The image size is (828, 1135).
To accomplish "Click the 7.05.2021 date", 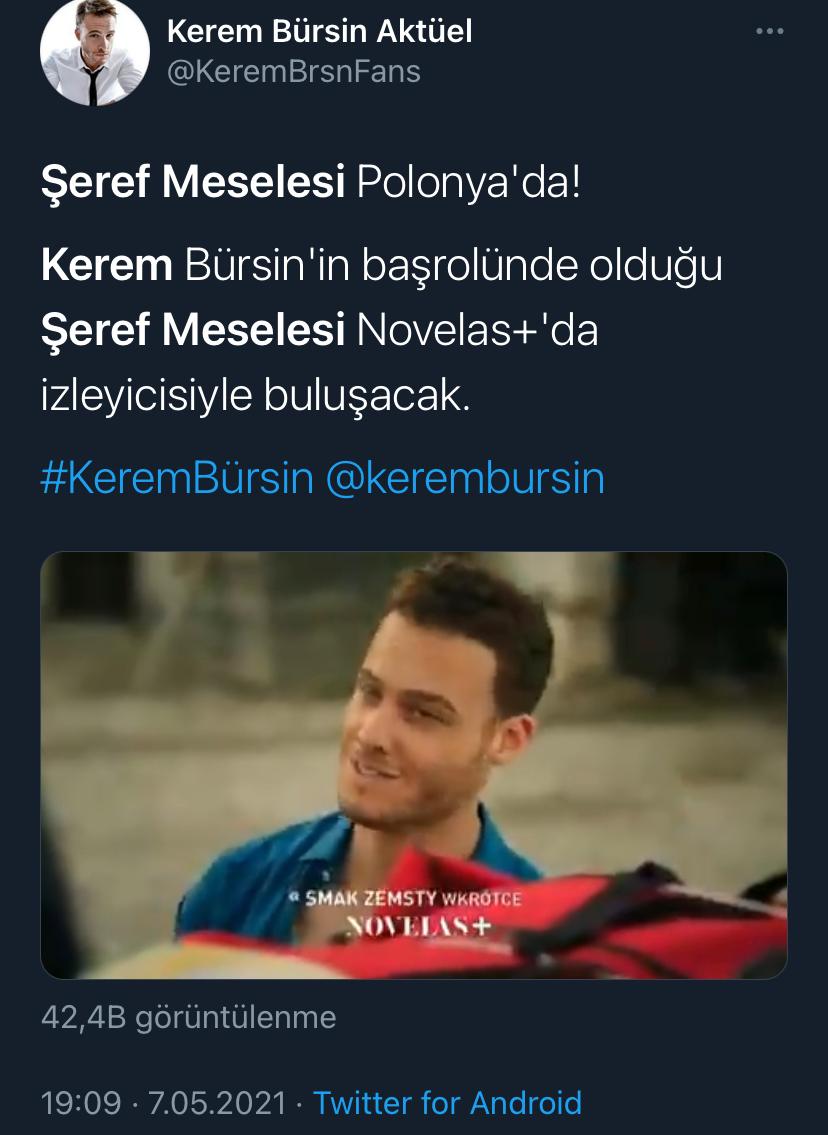I will pos(218,1103).
